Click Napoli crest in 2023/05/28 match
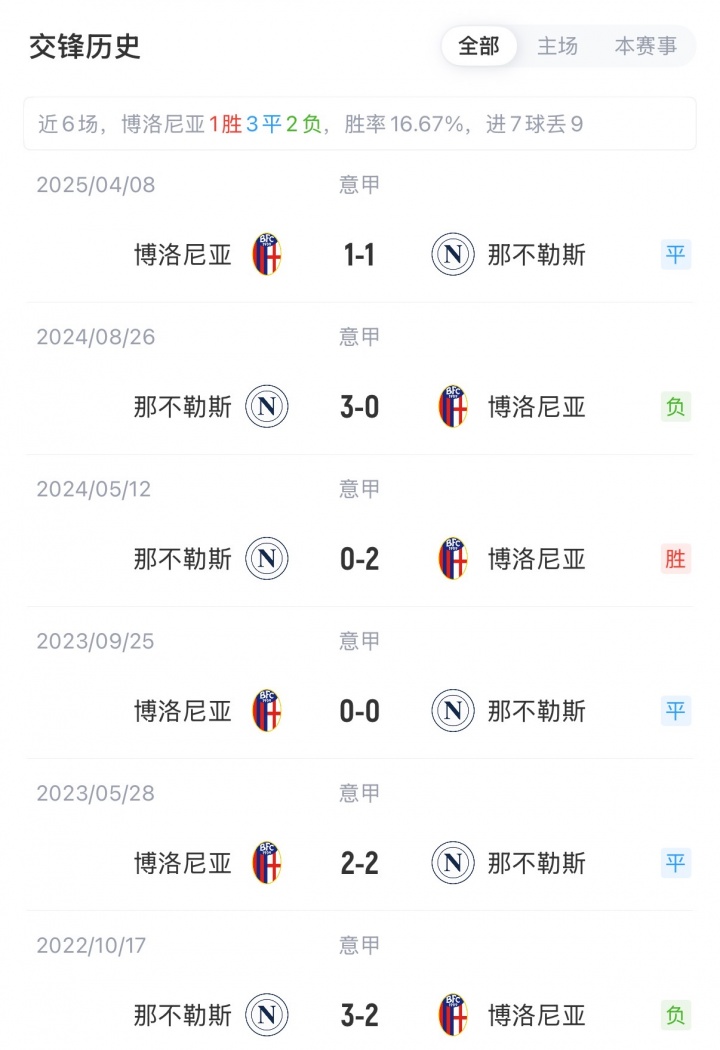The height and width of the screenshot is (1050, 720). (x=452, y=863)
